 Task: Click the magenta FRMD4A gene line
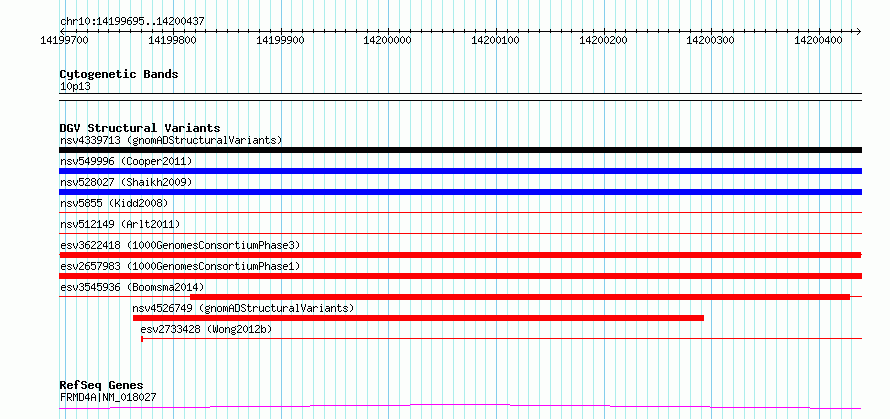(460, 407)
